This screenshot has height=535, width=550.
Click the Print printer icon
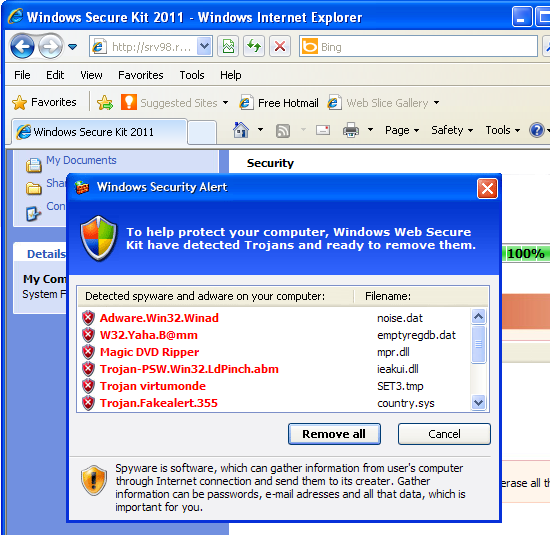350,130
